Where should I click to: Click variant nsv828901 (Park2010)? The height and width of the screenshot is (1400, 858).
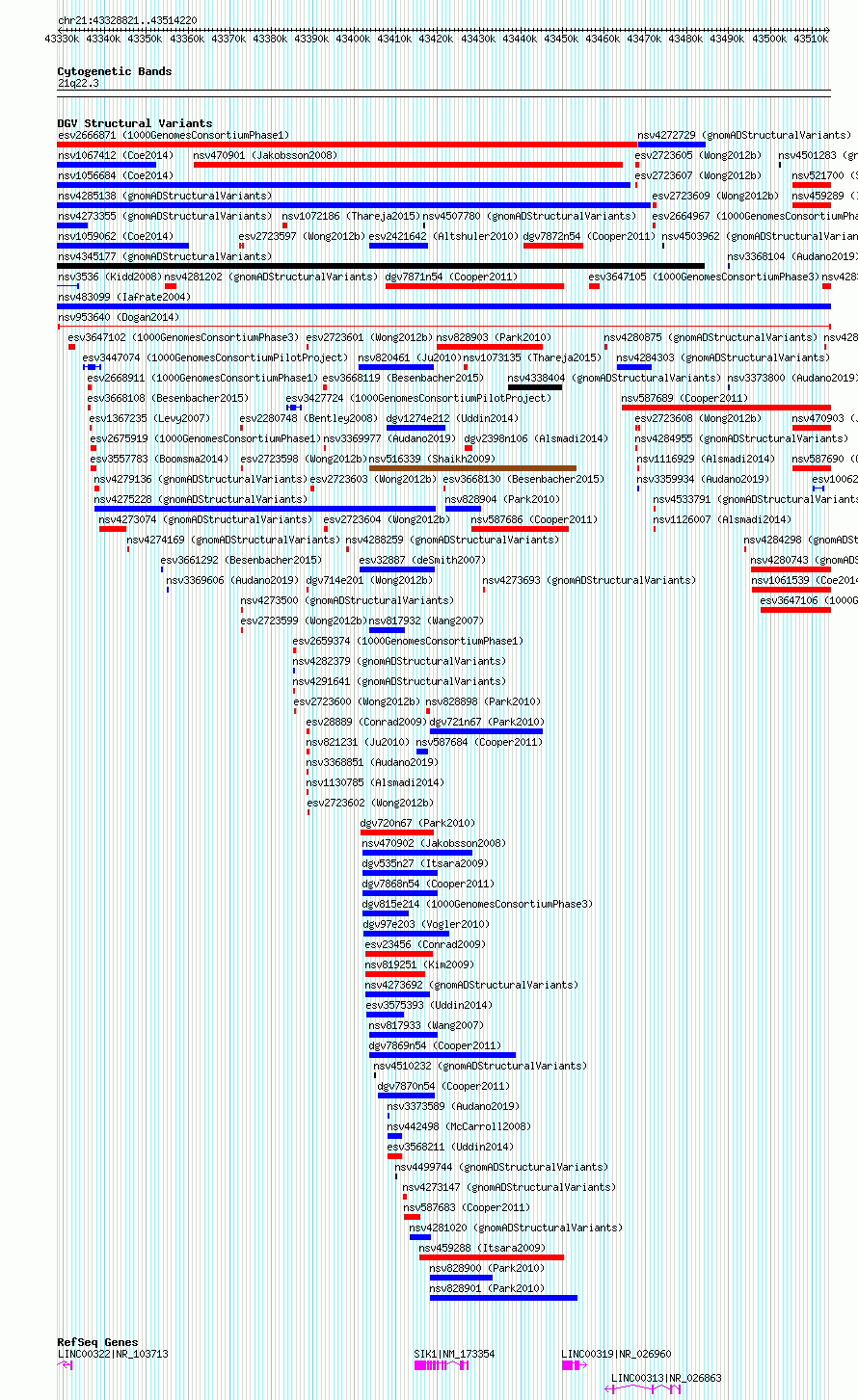point(487,1288)
